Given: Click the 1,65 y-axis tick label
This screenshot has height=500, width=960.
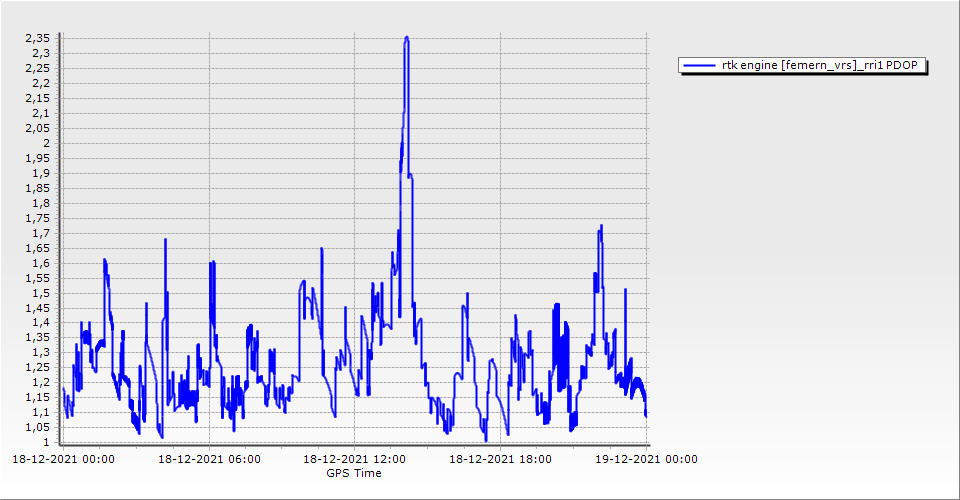Looking at the screenshot, I should click(x=36, y=248).
